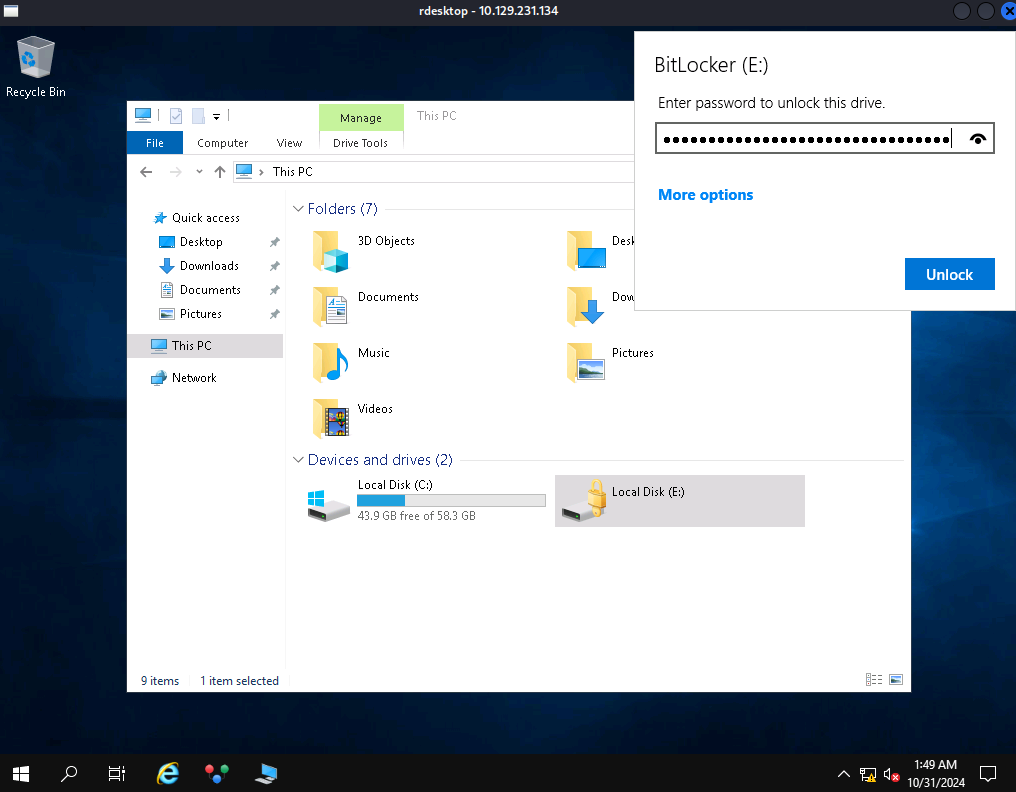1016x792 pixels.
Task: Click the Unlock button
Action: 949,274
